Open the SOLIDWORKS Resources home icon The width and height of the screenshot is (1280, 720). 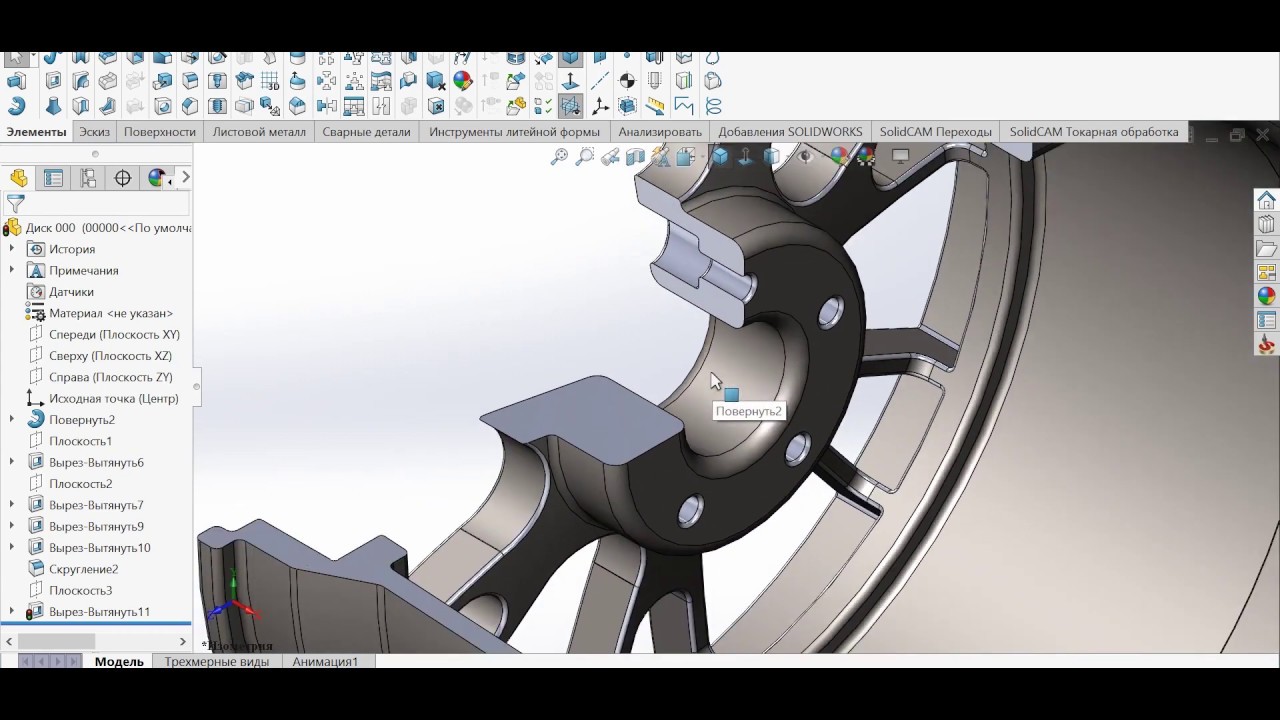click(1266, 200)
